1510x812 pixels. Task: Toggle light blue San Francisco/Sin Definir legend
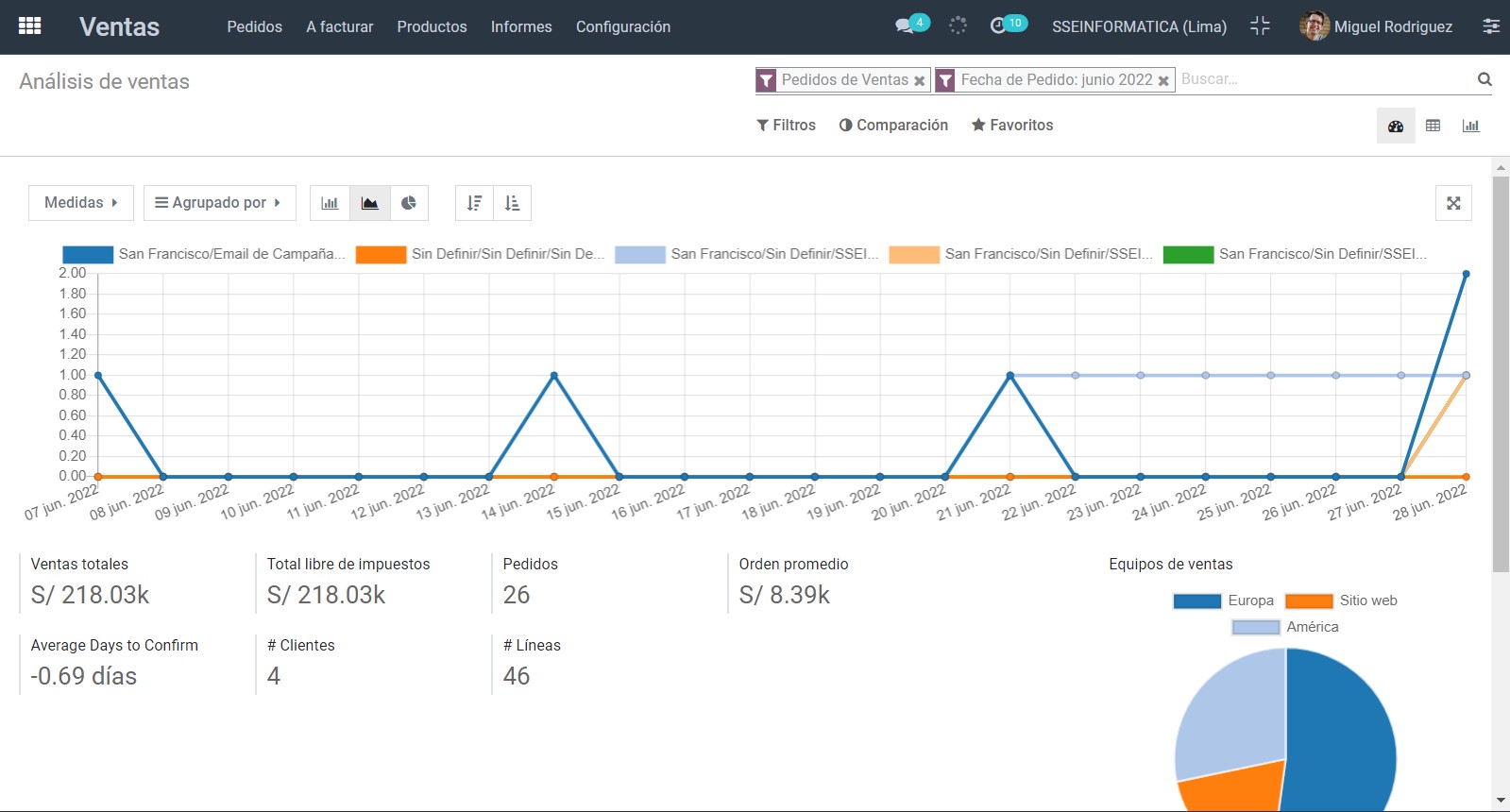(747, 254)
